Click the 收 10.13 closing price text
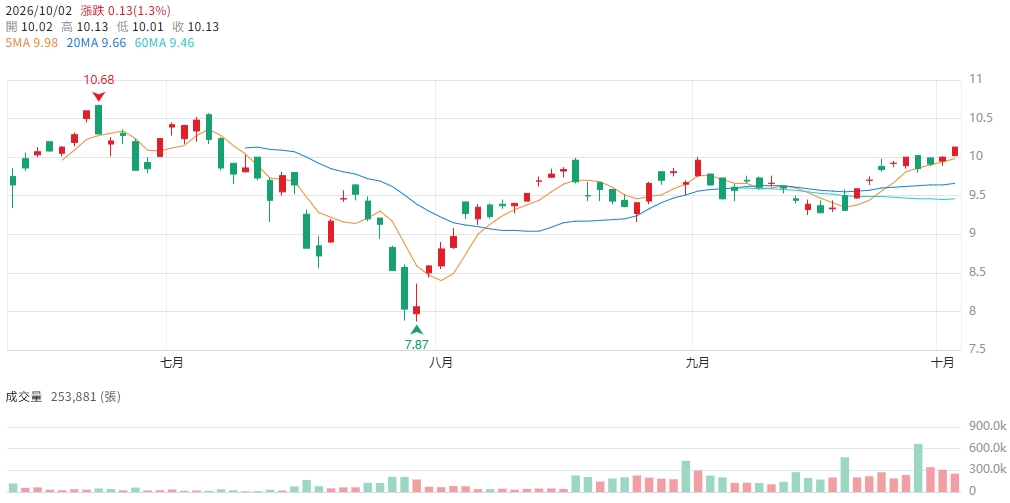 point(196,26)
